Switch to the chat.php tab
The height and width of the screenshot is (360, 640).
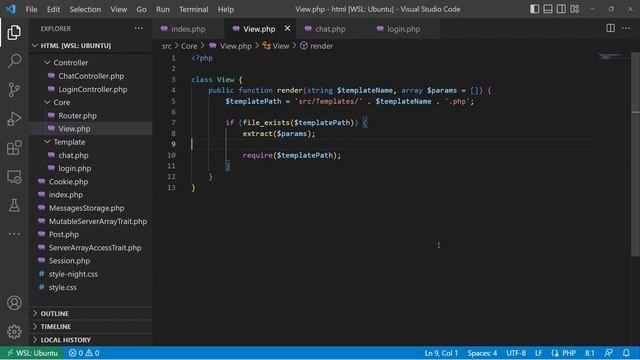click(x=330, y=29)
